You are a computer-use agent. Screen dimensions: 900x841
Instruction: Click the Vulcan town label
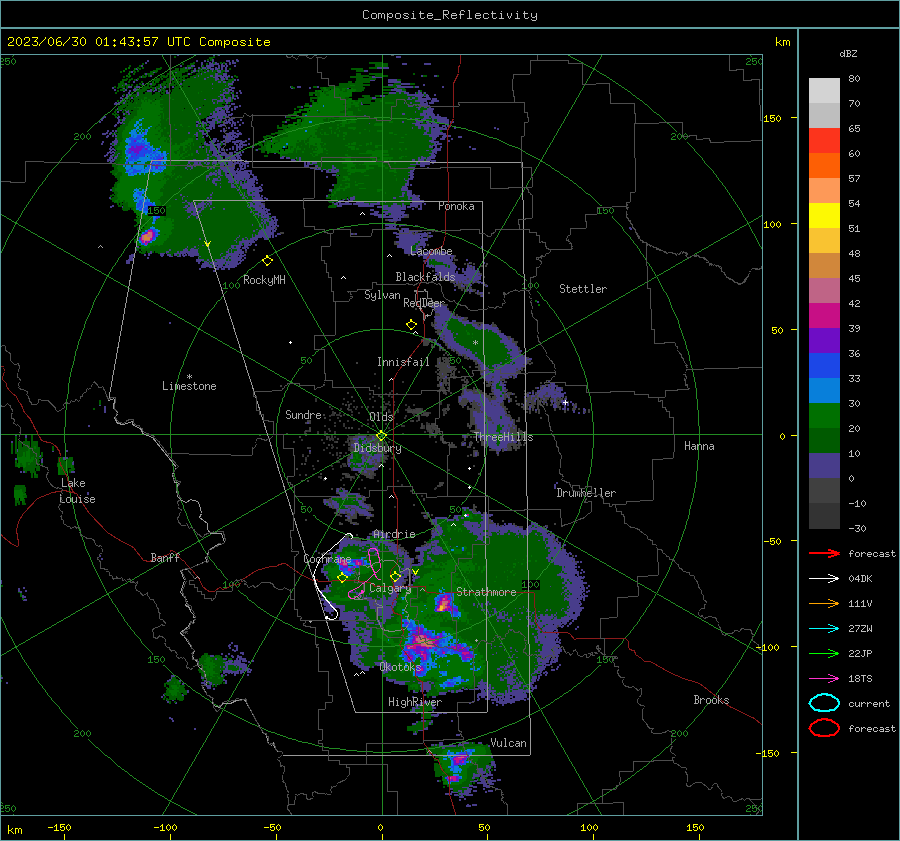point(508,743)
